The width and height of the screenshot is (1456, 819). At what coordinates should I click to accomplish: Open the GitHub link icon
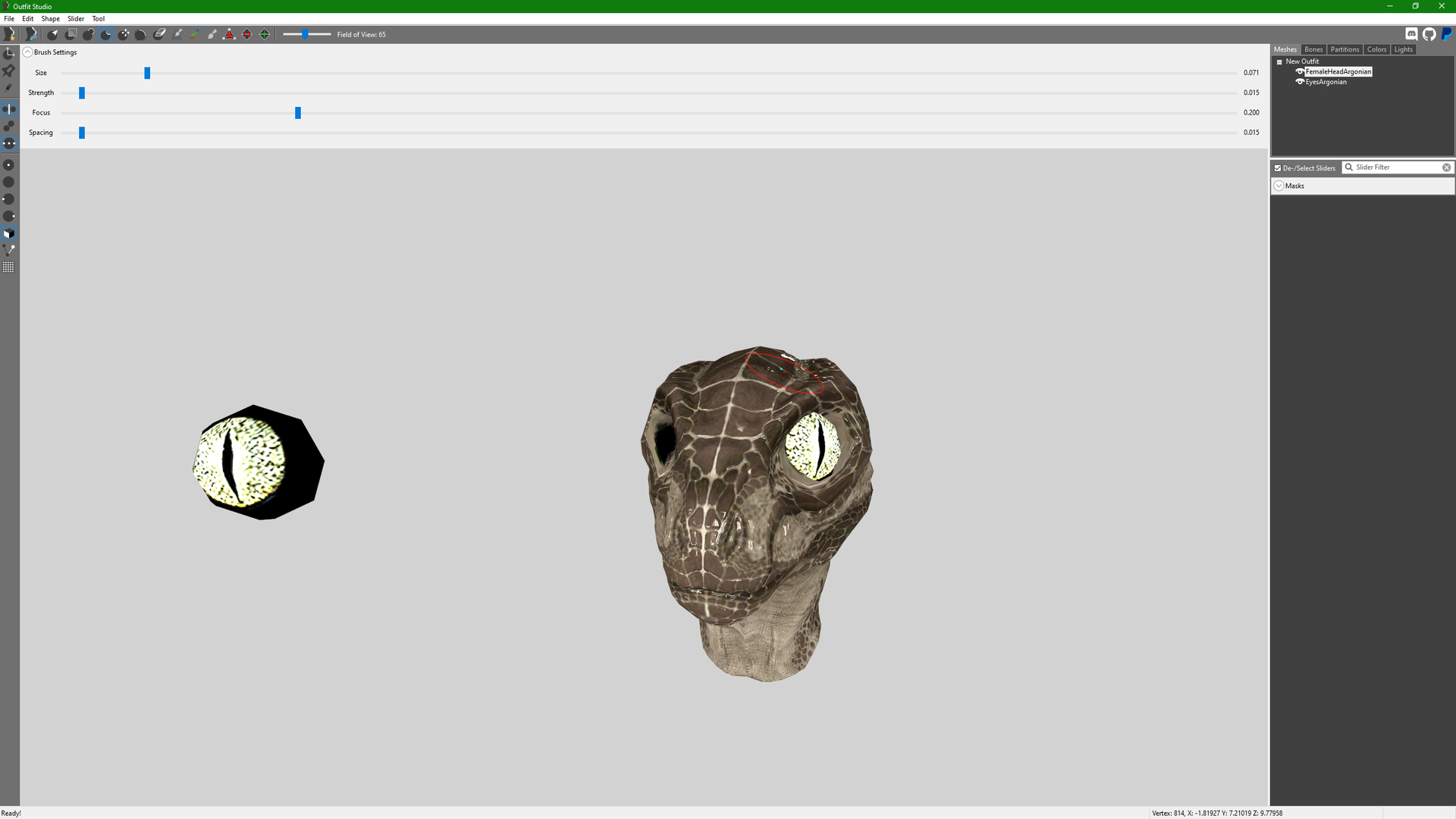pyautogui.click(x=1429, y=34)
